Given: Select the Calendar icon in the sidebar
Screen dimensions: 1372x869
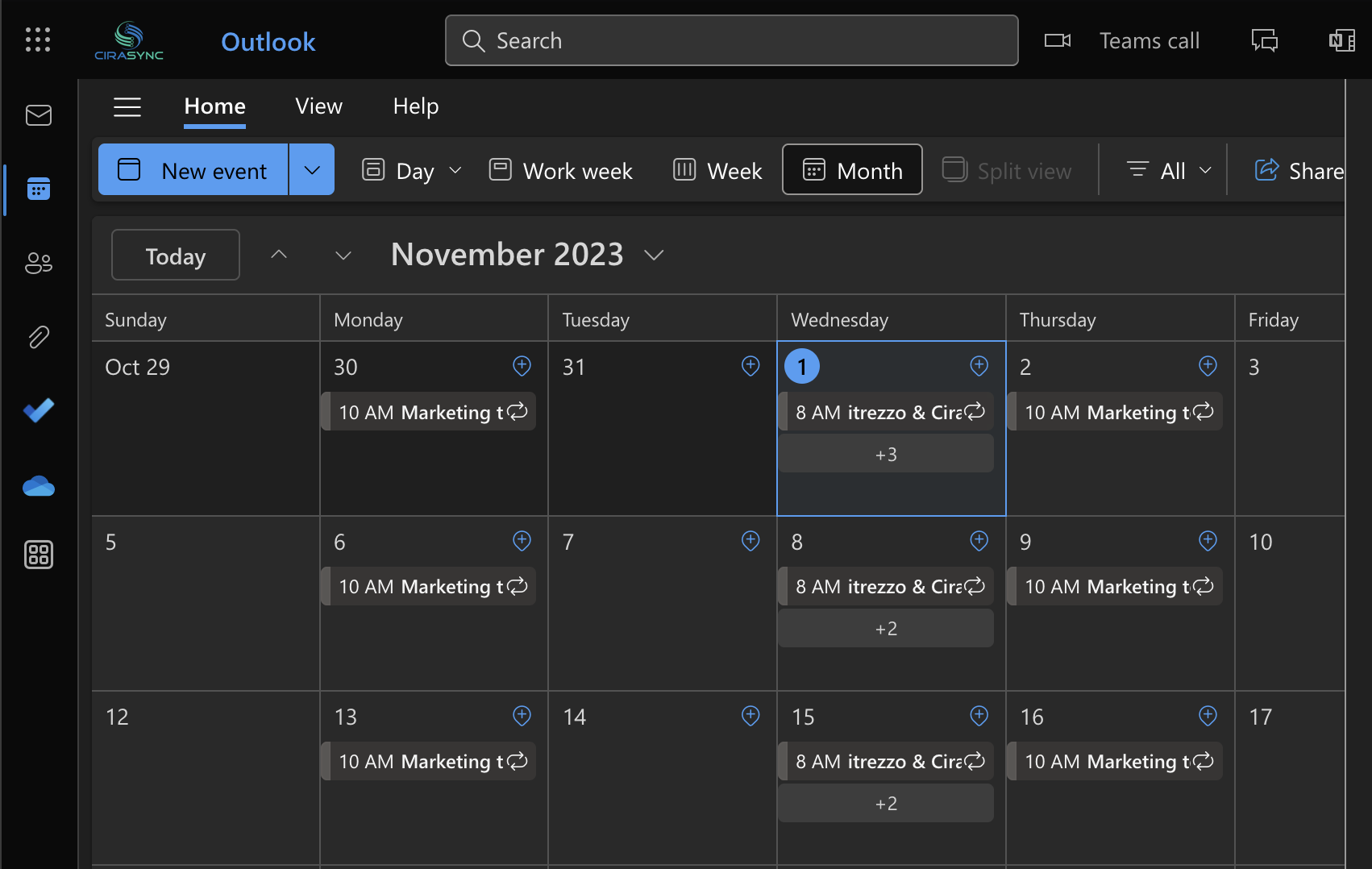Looking at the screenshot, I should coord(38,189).
